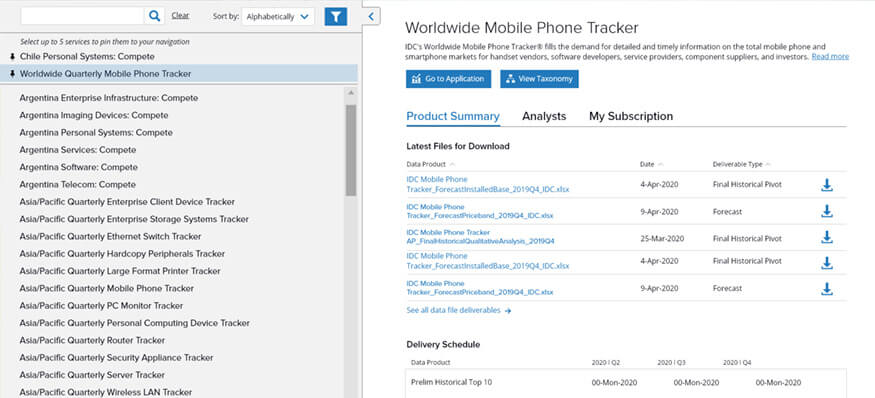Open the My Subscription tab

click(631, 116)
